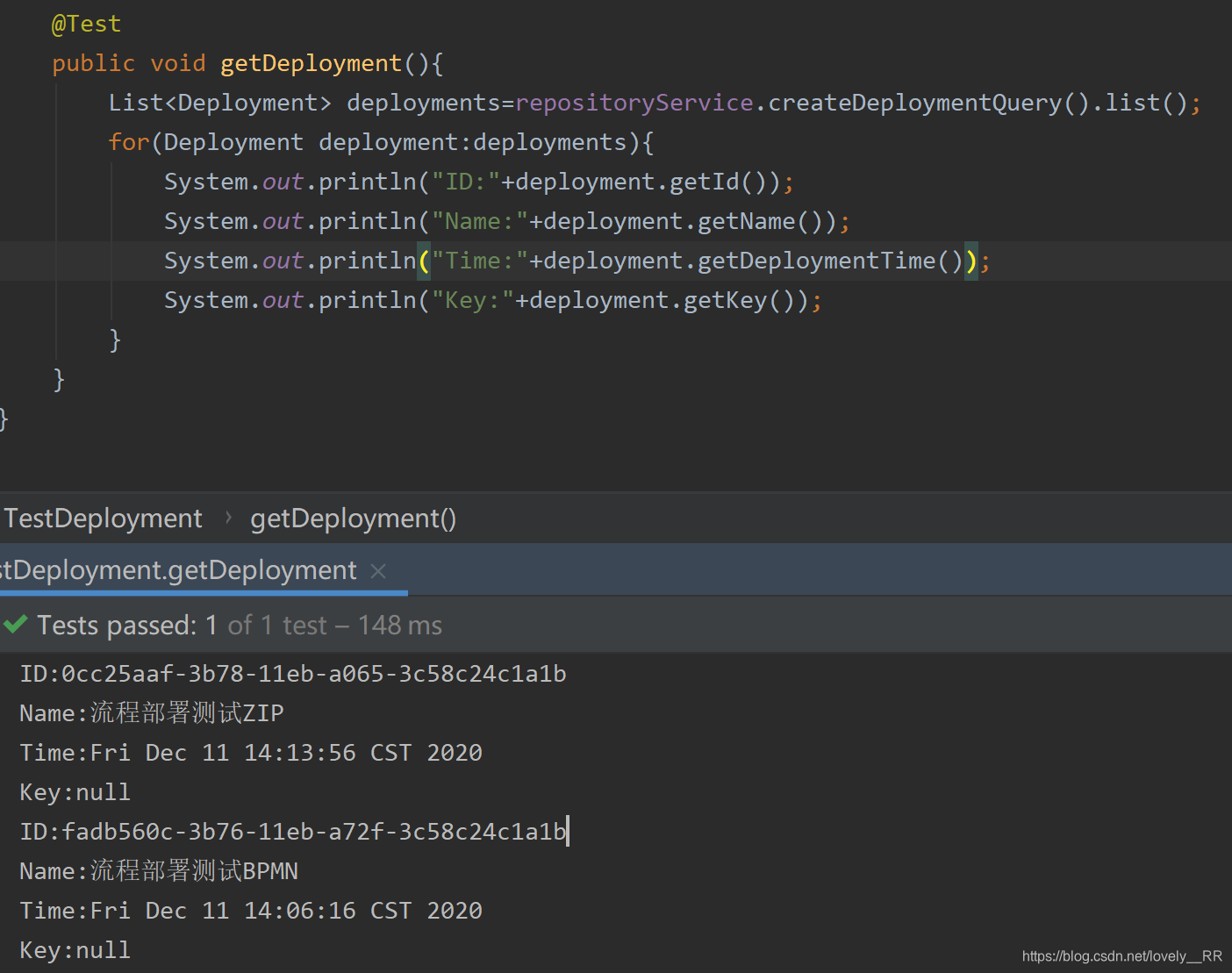Click the @Test annotation
Image resolution: width=1232 pixels, height=973 pixels.
(86, 24)
